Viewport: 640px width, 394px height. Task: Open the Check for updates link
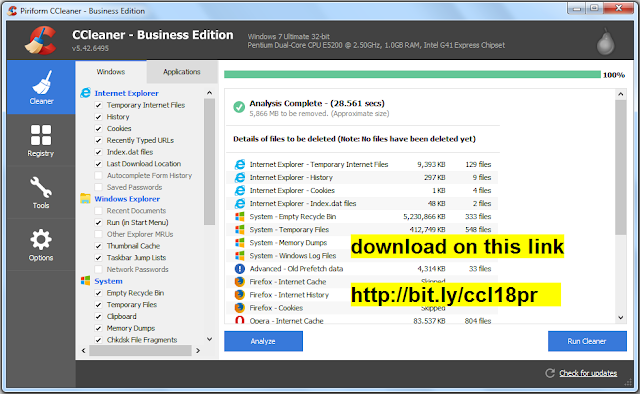coord(588,373)
